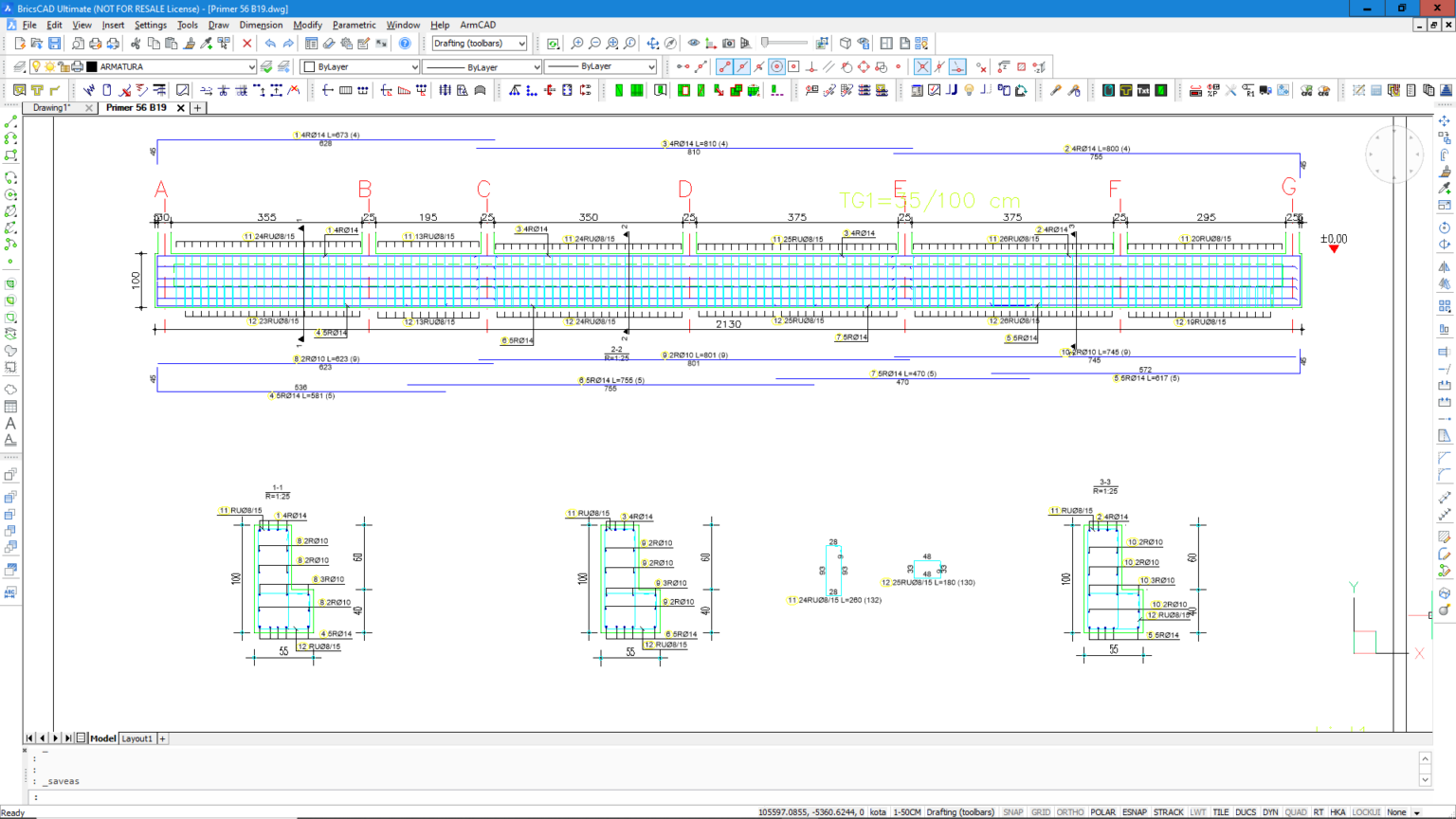Image resolution: width=1456 pixels, height=819 pixels.
Task: Click the Undo arrow icon
Action: (270, 44)
